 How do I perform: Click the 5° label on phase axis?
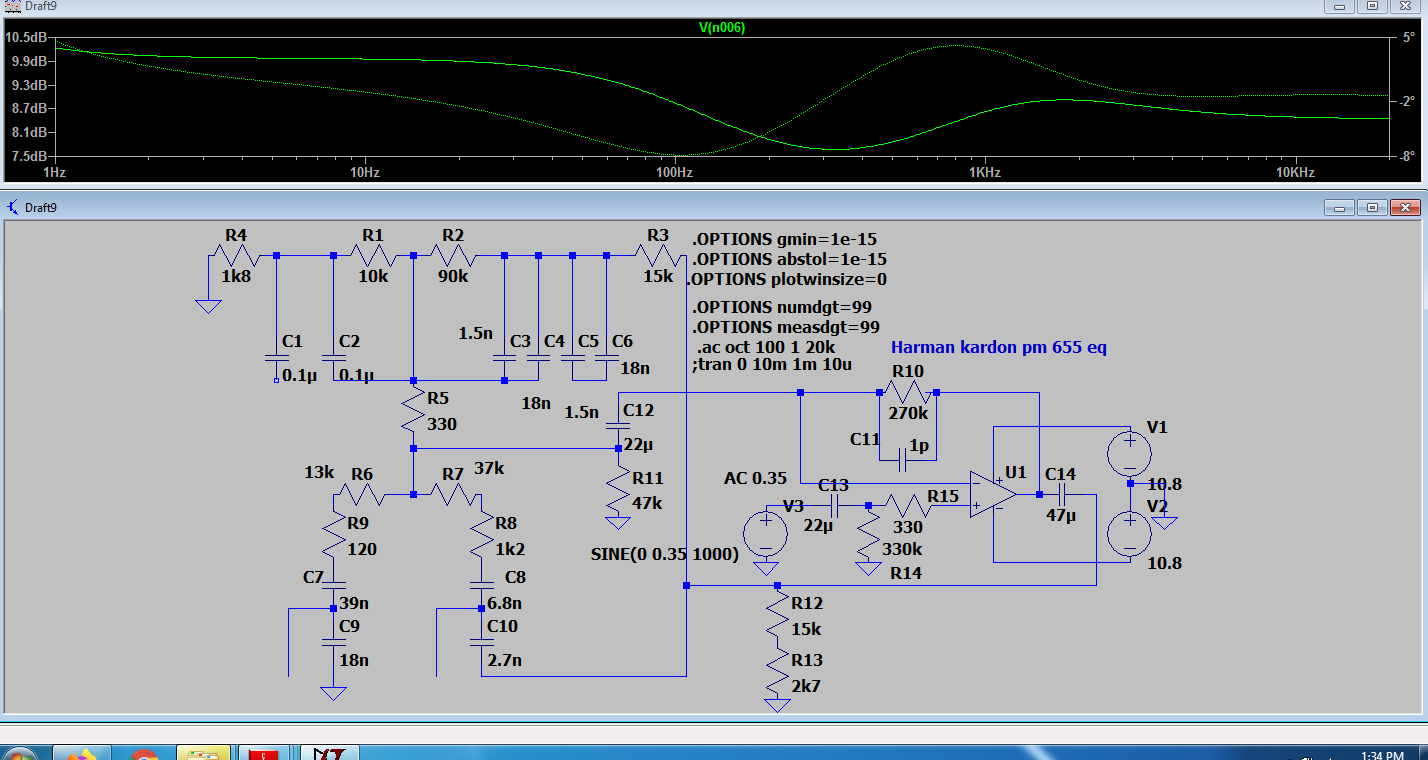(1408, 38)
